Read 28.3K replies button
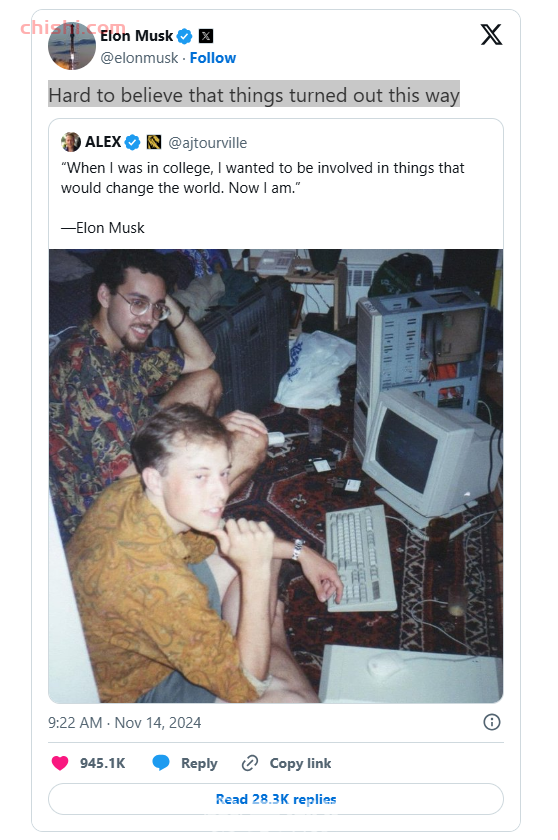Viewport: 558px width, 840px height. (276, 799)
